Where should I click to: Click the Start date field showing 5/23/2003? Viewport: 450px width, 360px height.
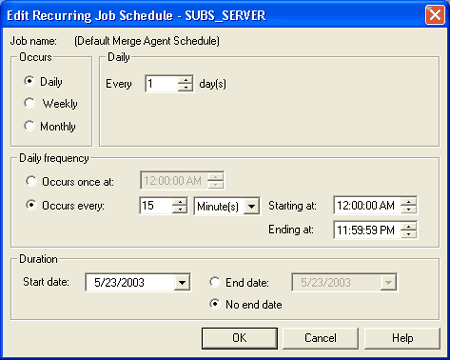tap(130, 283)
